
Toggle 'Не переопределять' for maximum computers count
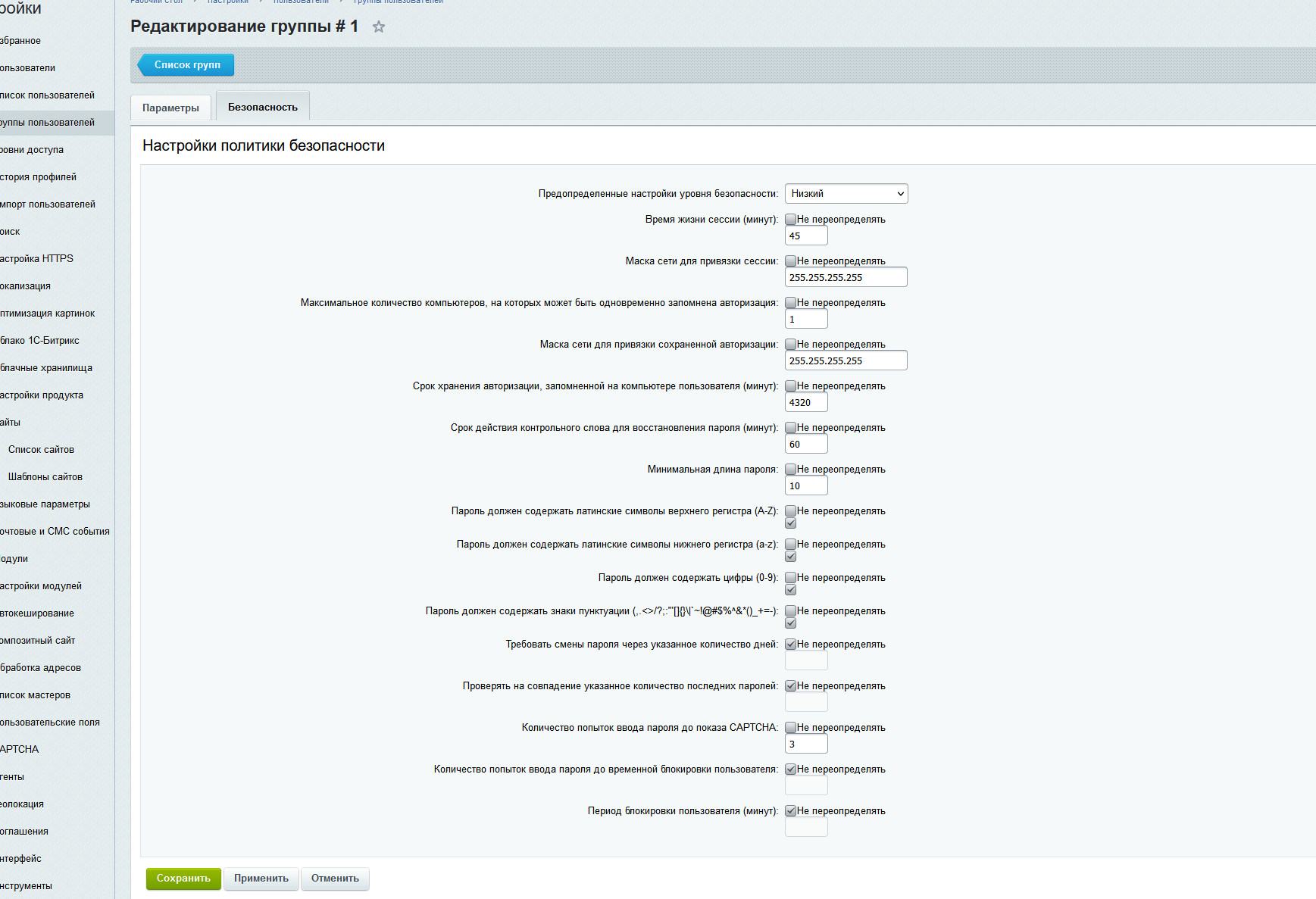coord(791,303)
